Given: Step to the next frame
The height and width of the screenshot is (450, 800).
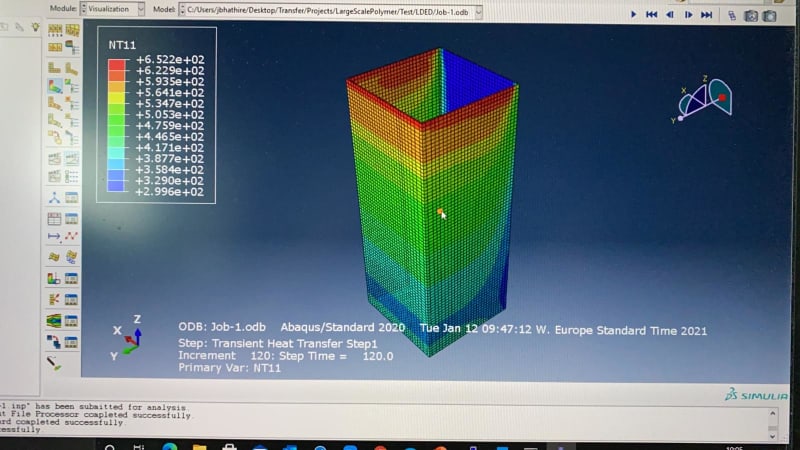Looking at the screenshot, I should (688, 15).
